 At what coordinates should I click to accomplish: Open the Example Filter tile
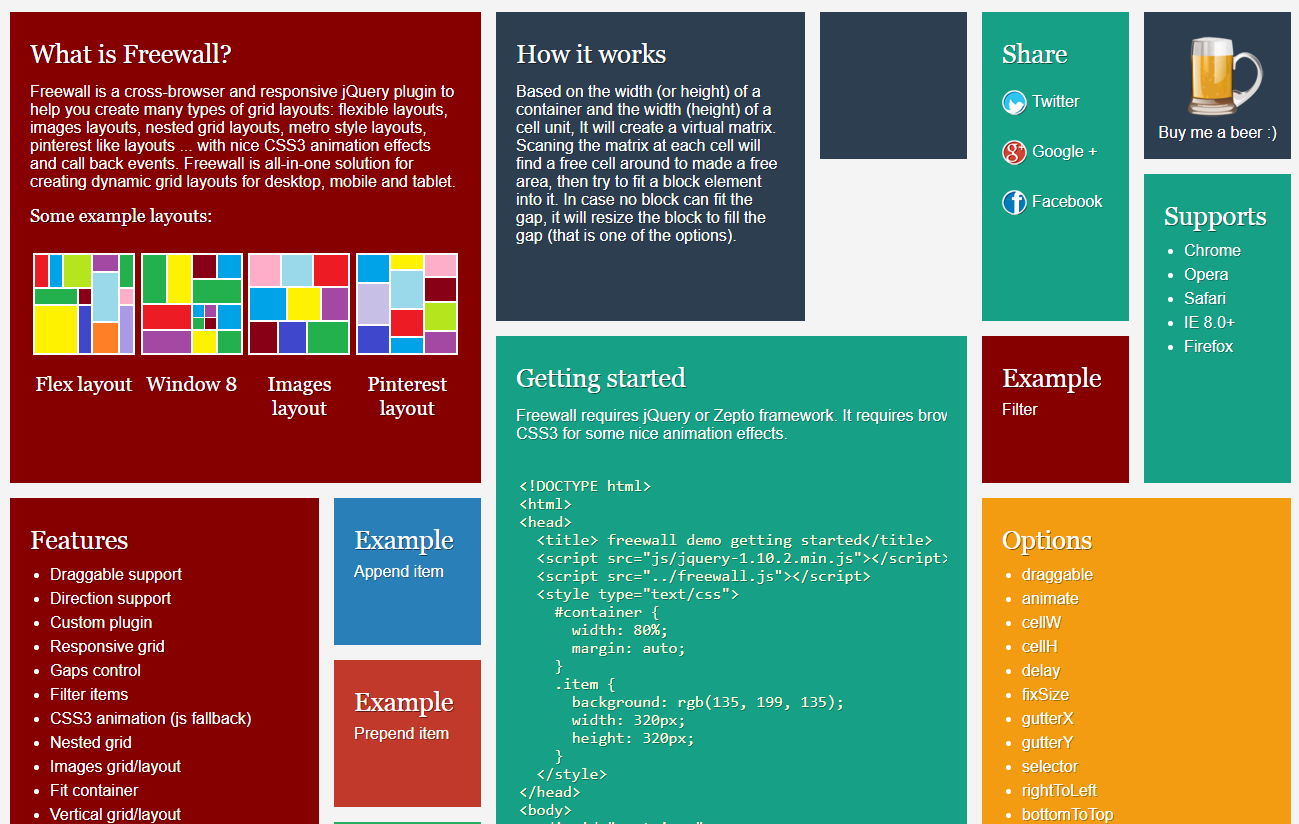pyautogui.click(x=1055, y=409)
